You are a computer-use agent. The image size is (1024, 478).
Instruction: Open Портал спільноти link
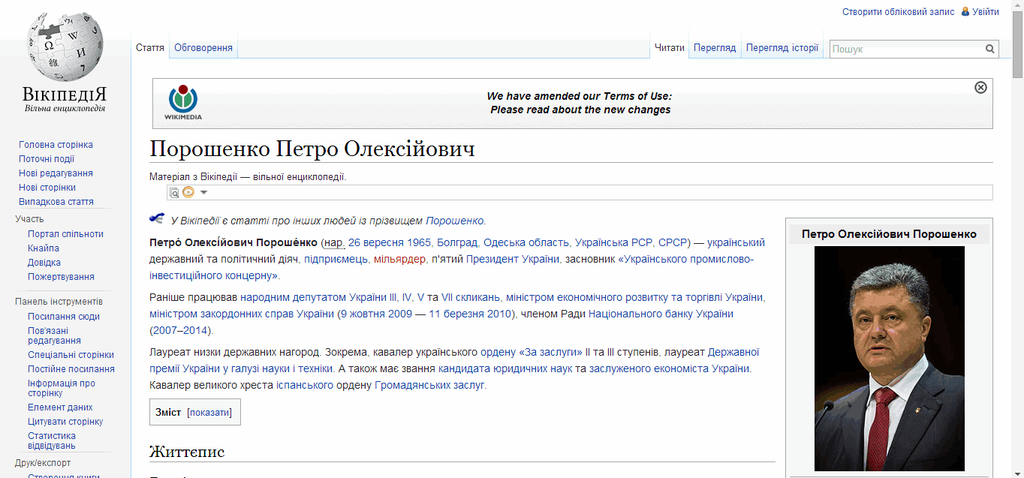coord(65,234)
